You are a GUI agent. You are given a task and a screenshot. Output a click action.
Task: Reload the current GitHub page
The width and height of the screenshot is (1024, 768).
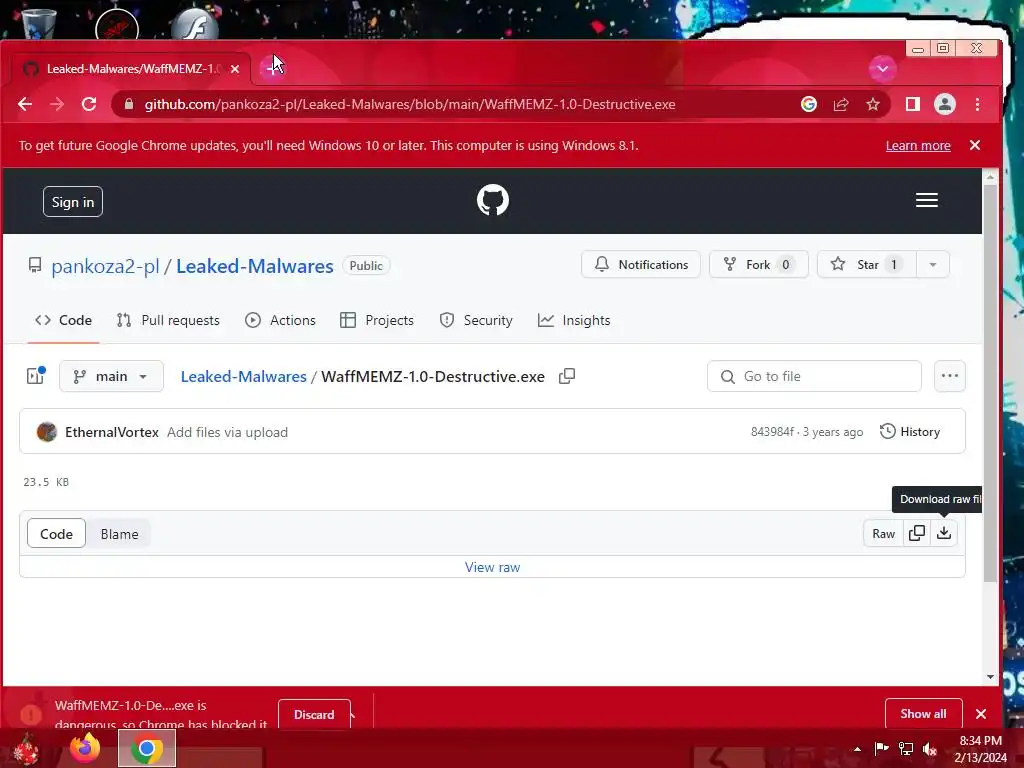coord(89,104)
